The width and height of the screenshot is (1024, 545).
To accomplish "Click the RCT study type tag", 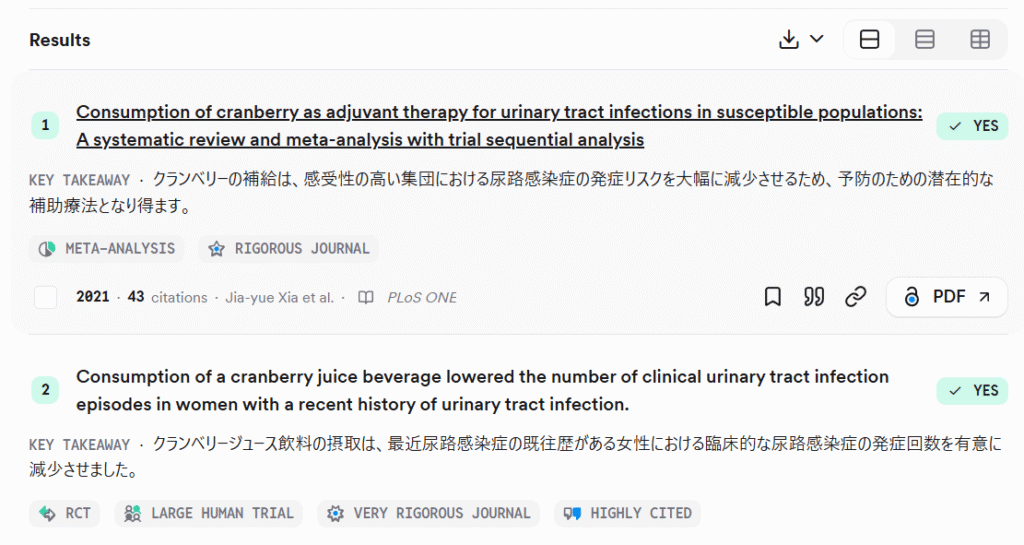I will click(65, 514).
